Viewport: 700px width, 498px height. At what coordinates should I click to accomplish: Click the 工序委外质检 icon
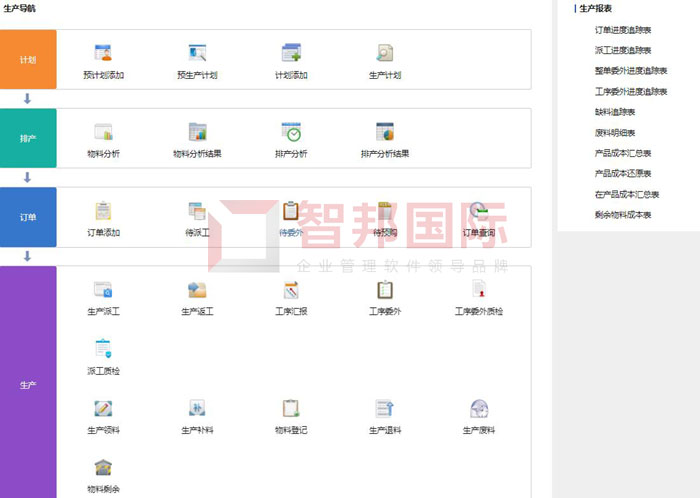coord(479,290)
